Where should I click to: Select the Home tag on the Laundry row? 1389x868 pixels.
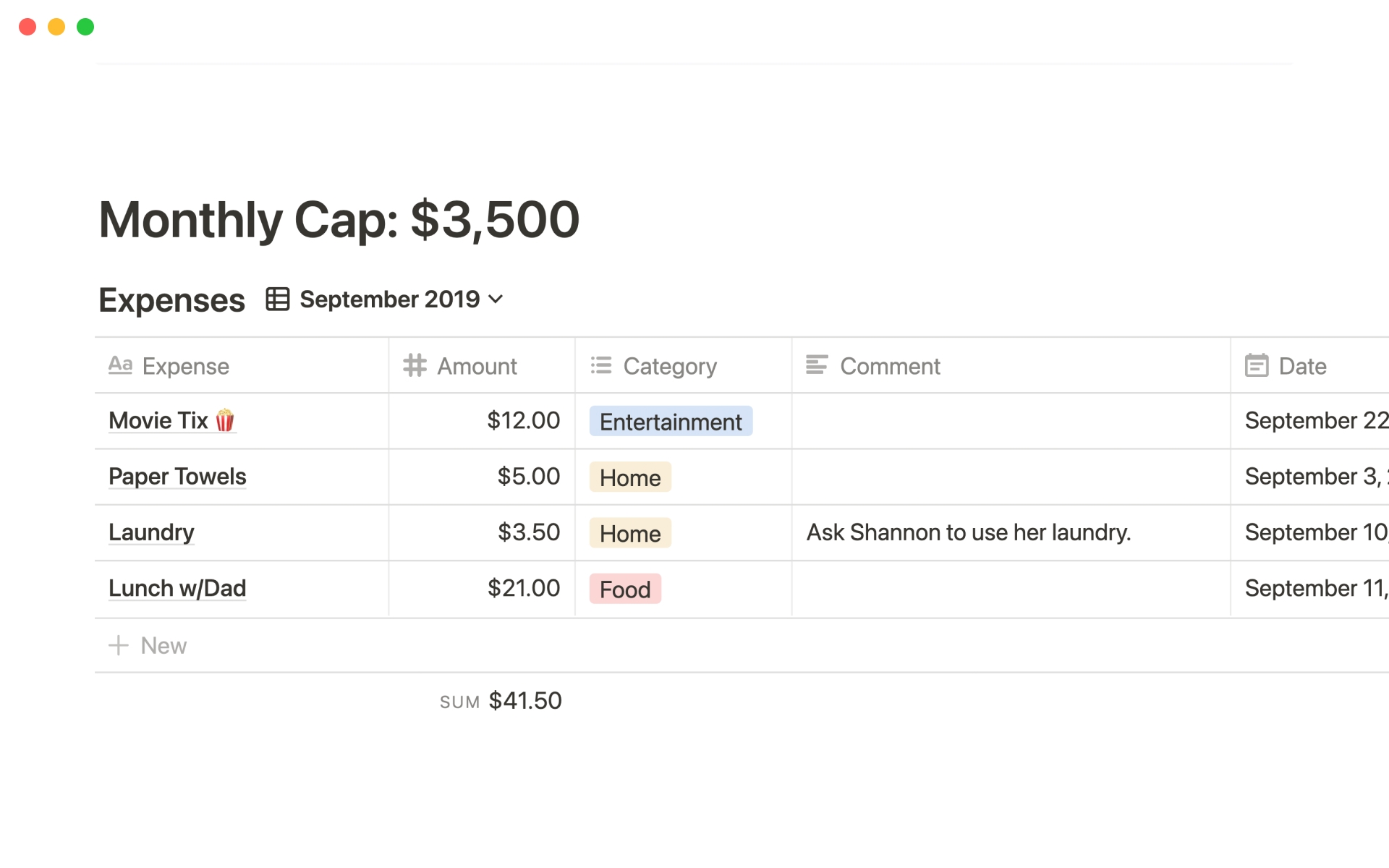(629, 533)
